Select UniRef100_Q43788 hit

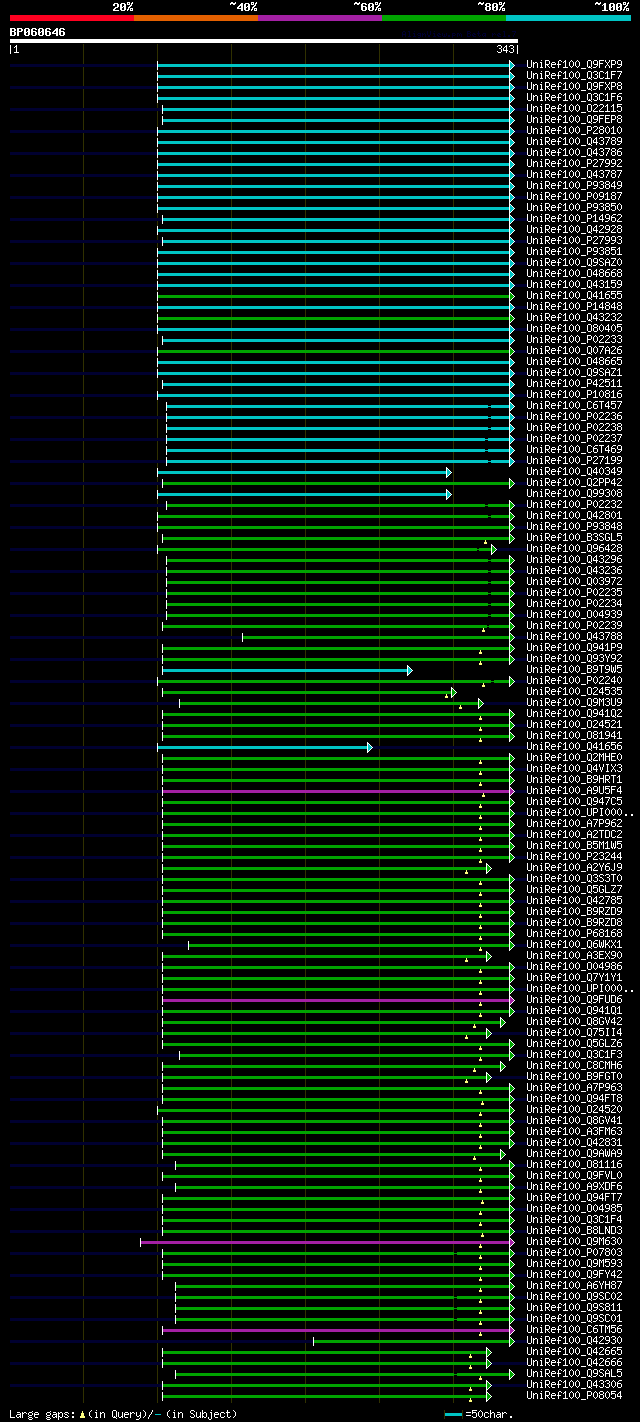[574, 637]
